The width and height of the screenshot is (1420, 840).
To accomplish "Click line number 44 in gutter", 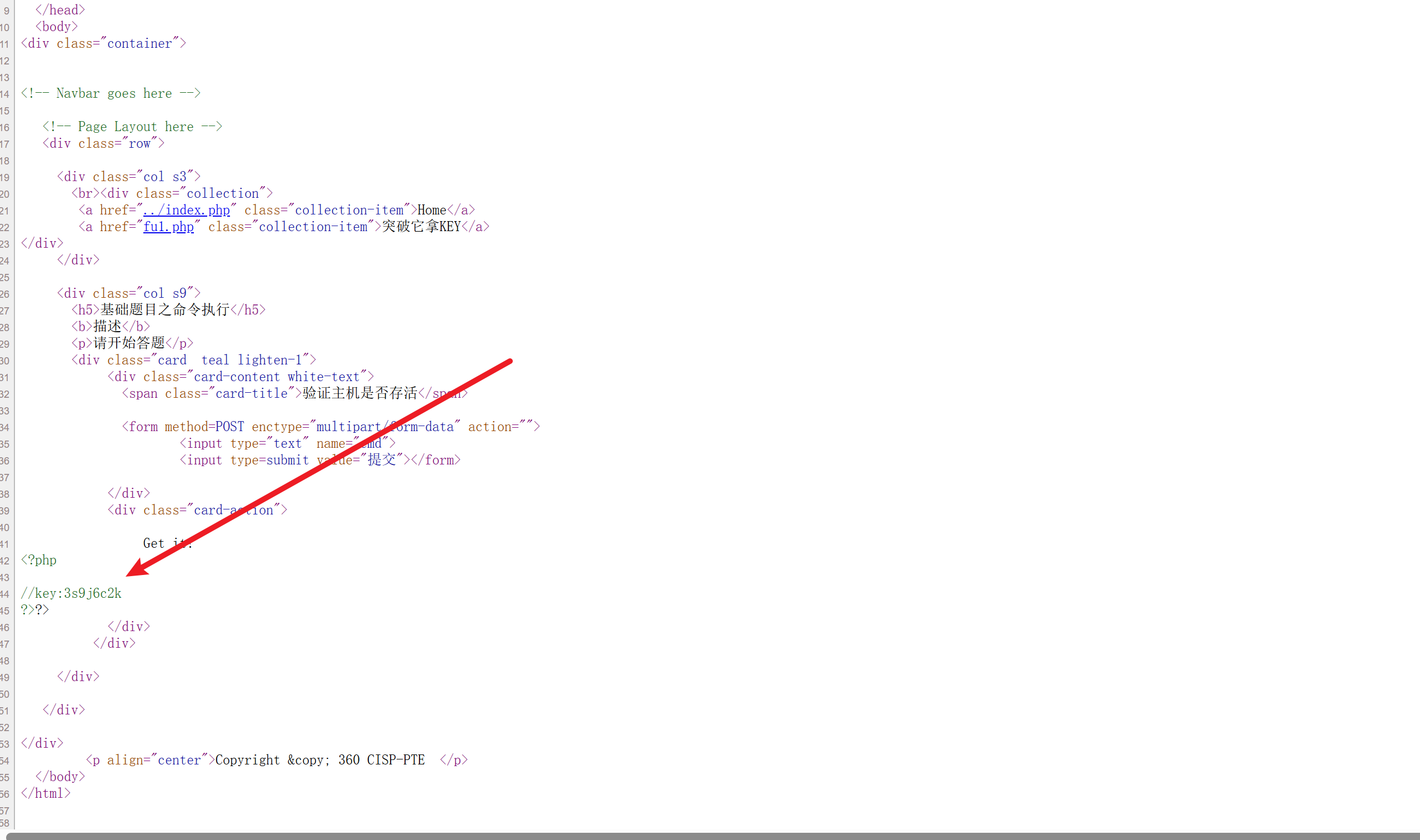I will click(x=5, y=594).
